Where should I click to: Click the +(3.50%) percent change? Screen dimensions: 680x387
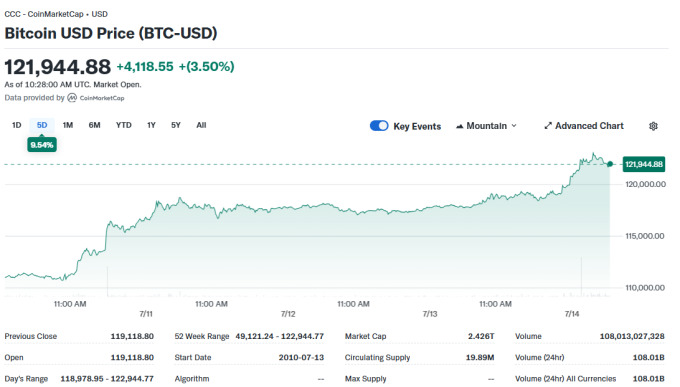[206, 66]
